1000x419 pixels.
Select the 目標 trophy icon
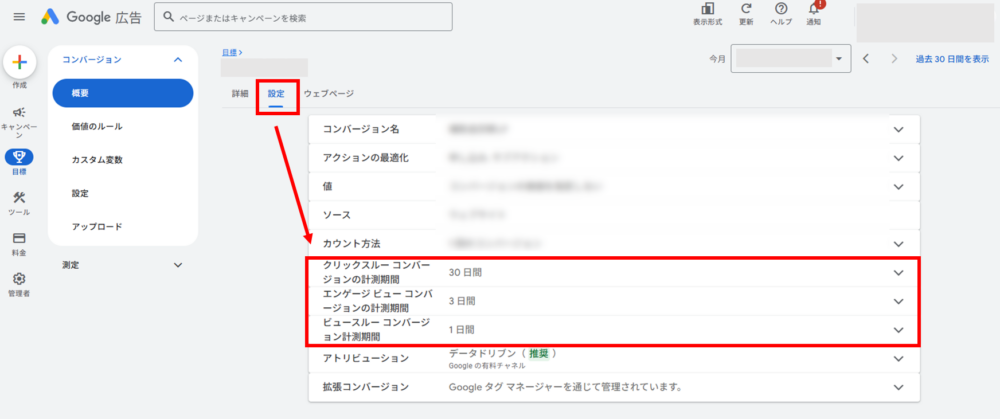[x=20, y=157]
